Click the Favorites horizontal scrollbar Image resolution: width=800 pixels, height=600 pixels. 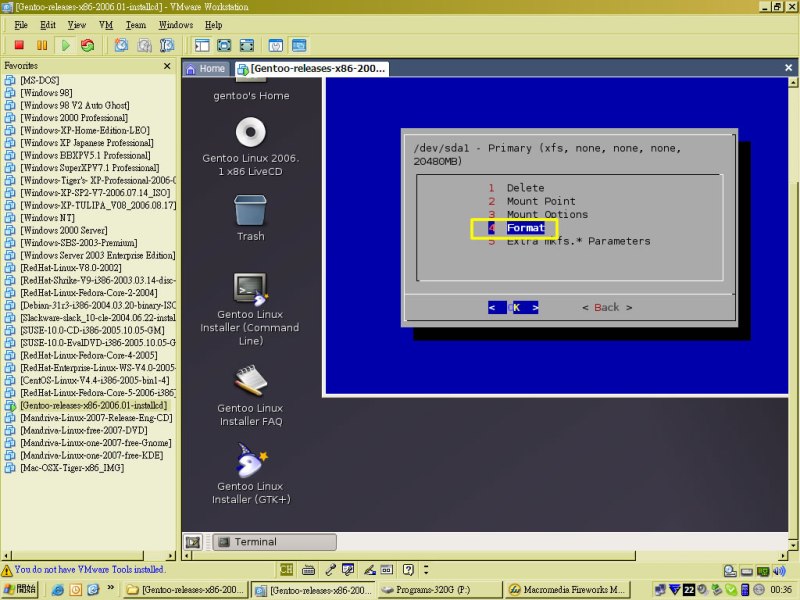pyautogui.click(x=89, y=555)
